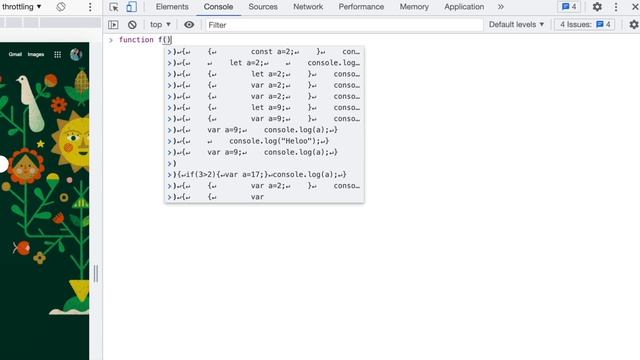Viewport: 640px width, 360px height.
Task: Click the issues counter badge in the top bar
Action: tap(569, 7)
